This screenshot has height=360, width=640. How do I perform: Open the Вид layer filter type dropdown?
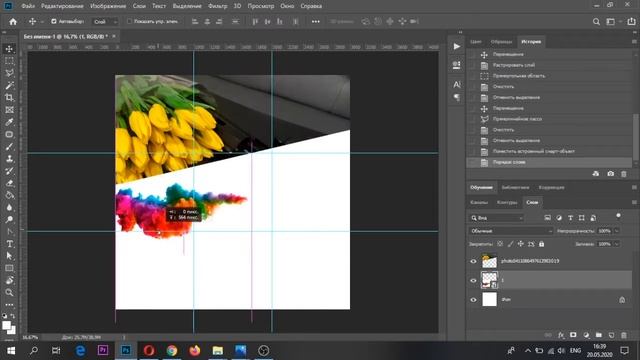(496, 218)
